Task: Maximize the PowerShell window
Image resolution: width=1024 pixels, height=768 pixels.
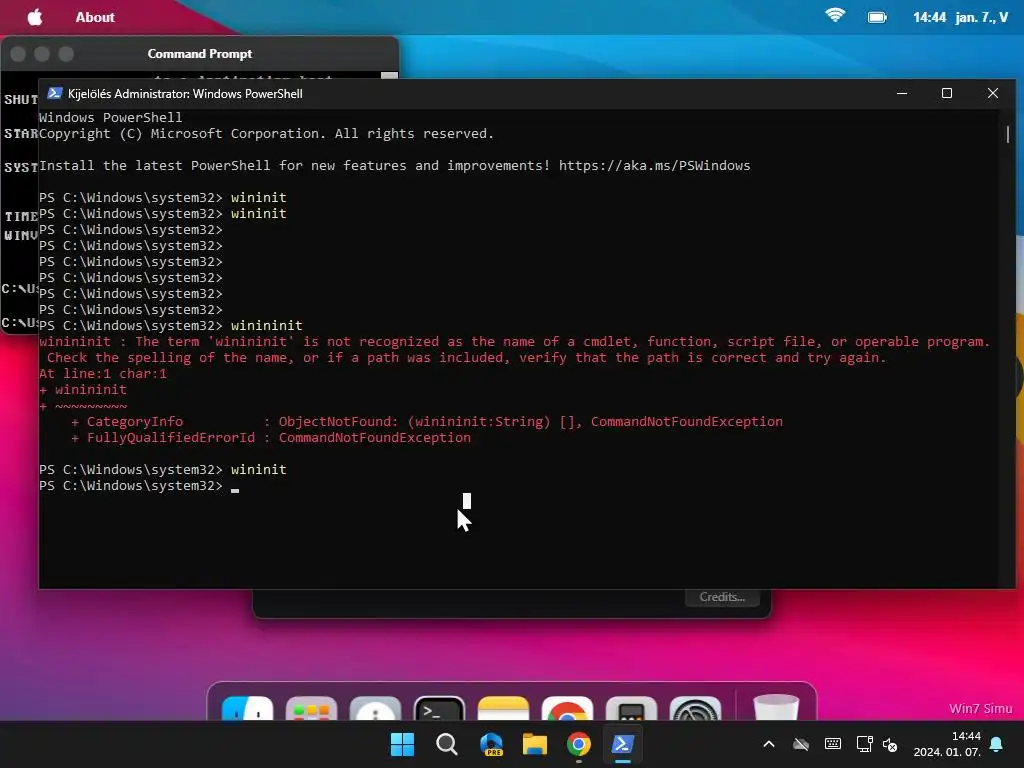Action: click(947, 93)
